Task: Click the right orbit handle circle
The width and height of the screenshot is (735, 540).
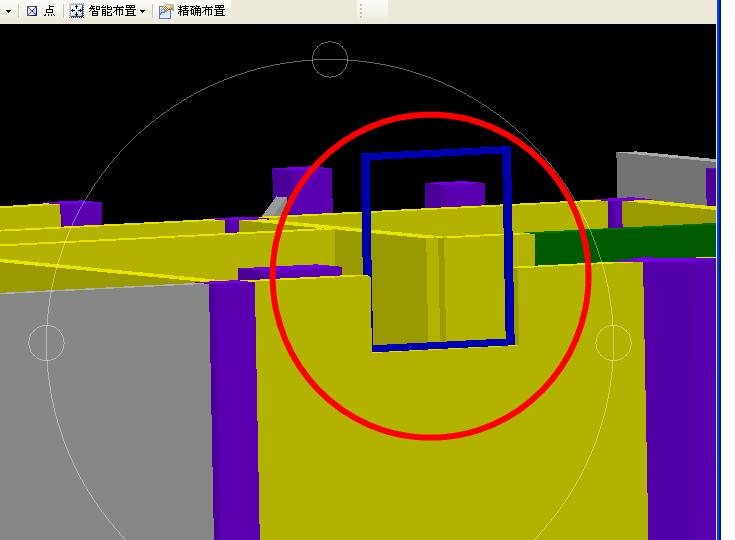Action: pyautogui.click(x=614, y=343)
